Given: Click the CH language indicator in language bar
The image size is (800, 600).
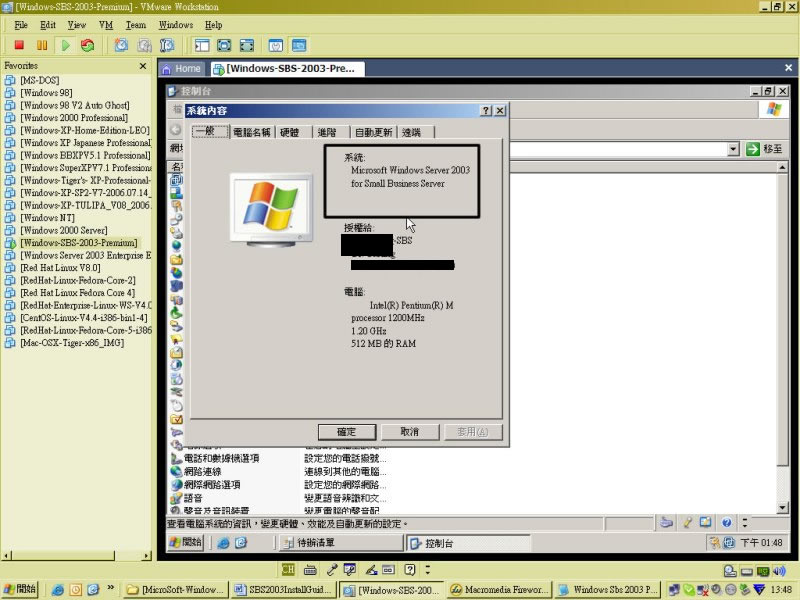Looking at the screenshot, I should tap(288, 569).
